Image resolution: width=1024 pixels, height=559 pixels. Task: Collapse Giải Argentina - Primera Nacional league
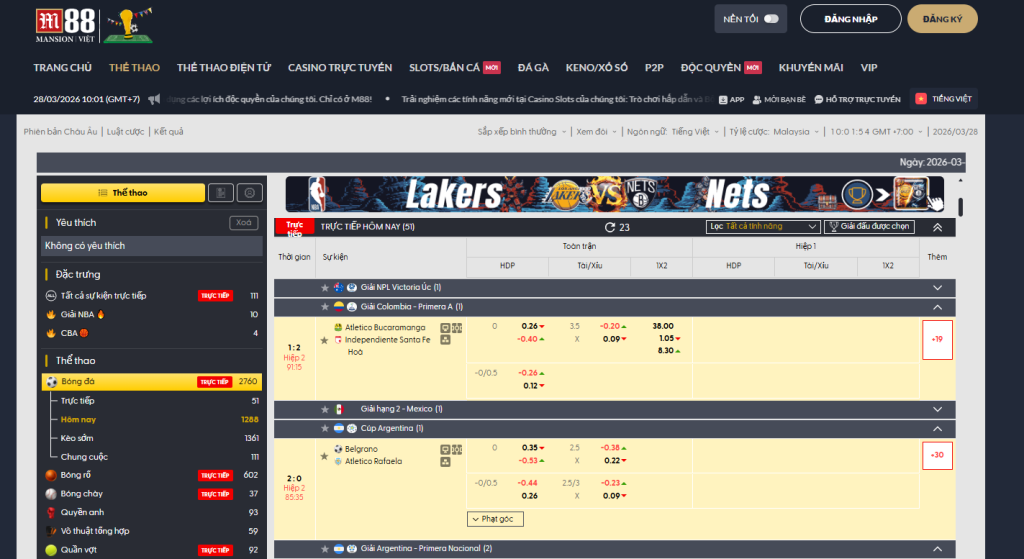click(937, 549)
